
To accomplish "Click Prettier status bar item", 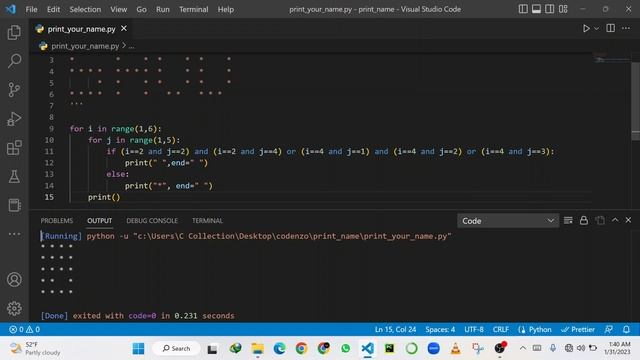I will (x=578, y=329).
